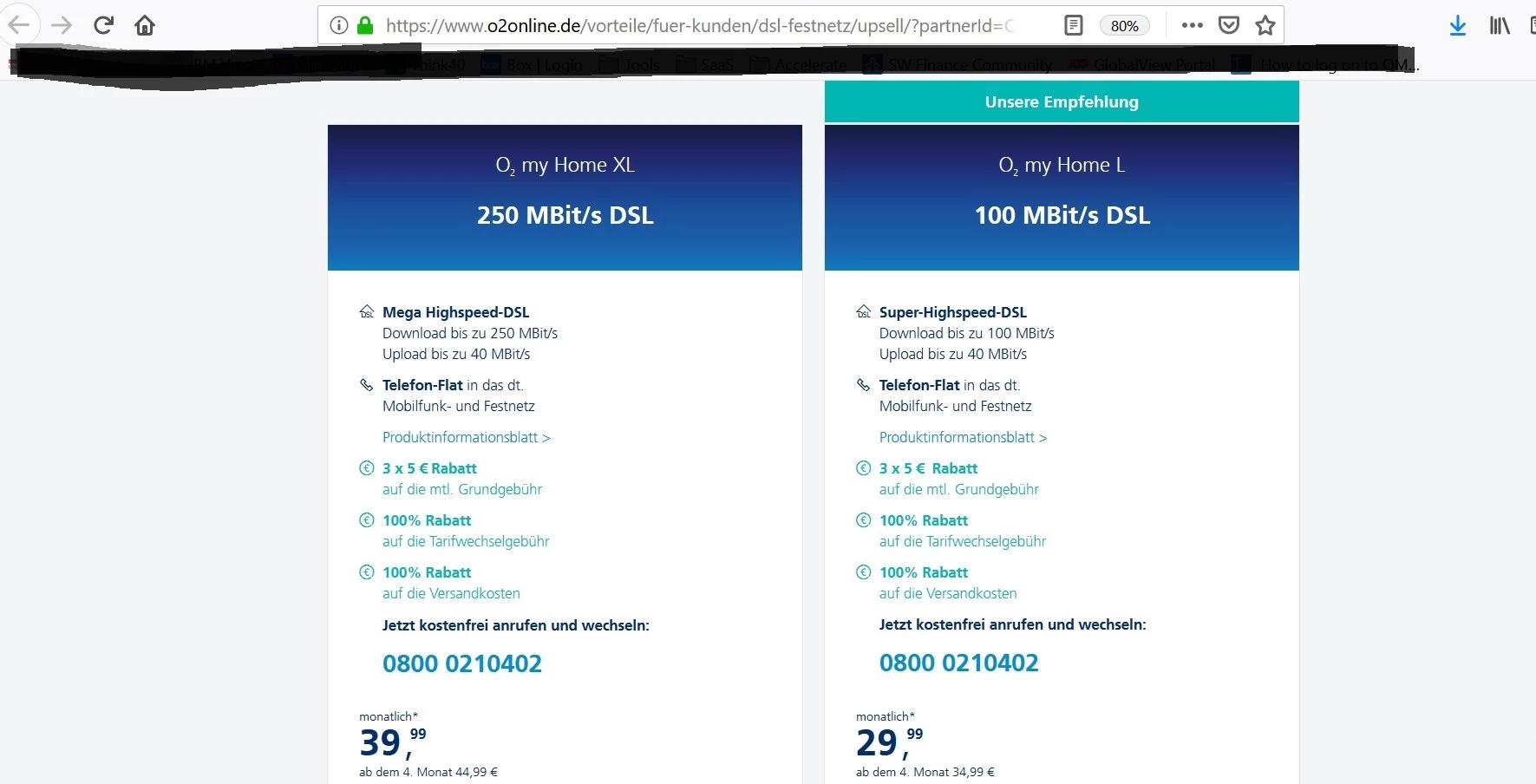1536x784 pixels.
Task: Go forward with the forward arrow
Action: tap(62, 25)
